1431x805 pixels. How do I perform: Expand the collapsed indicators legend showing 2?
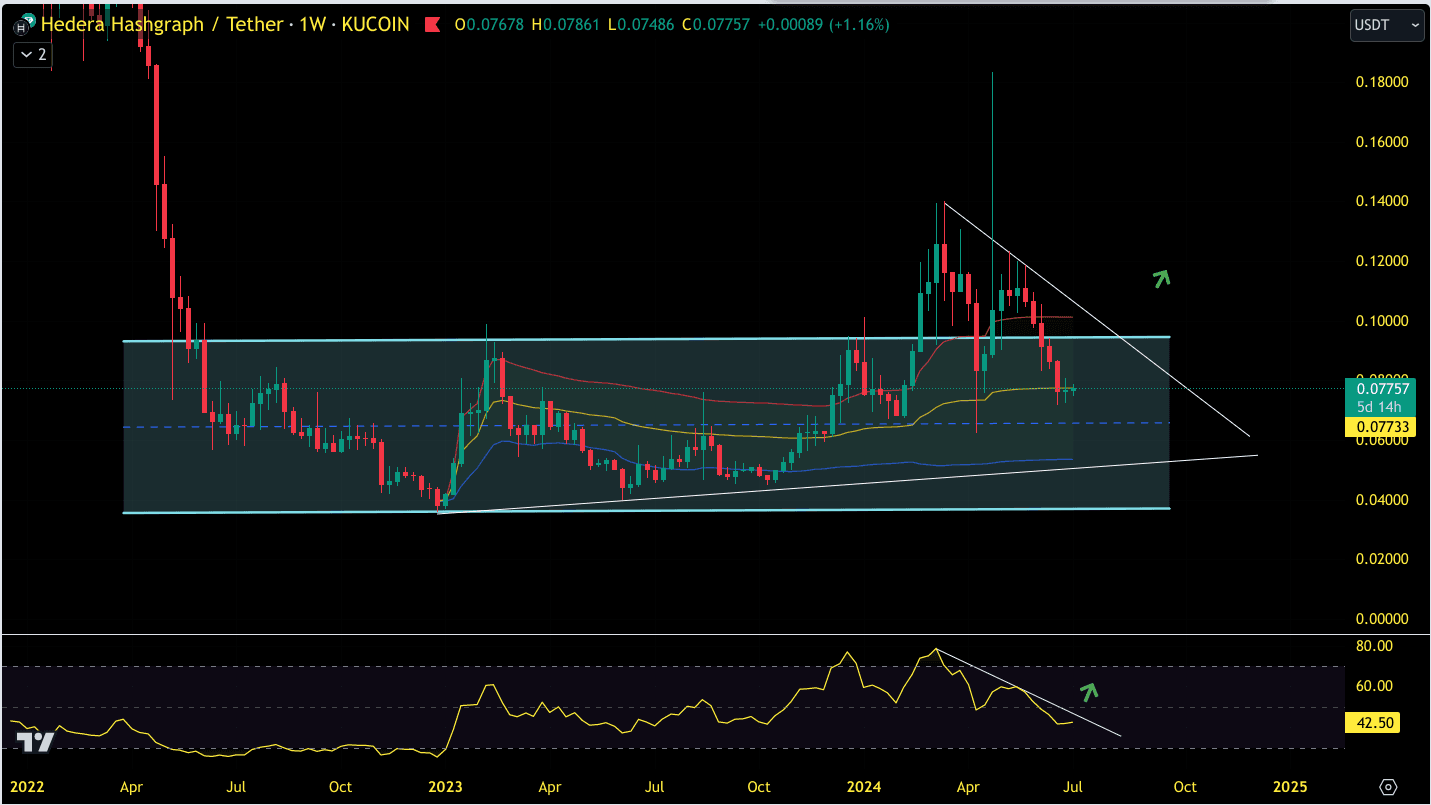coord(31,55)
